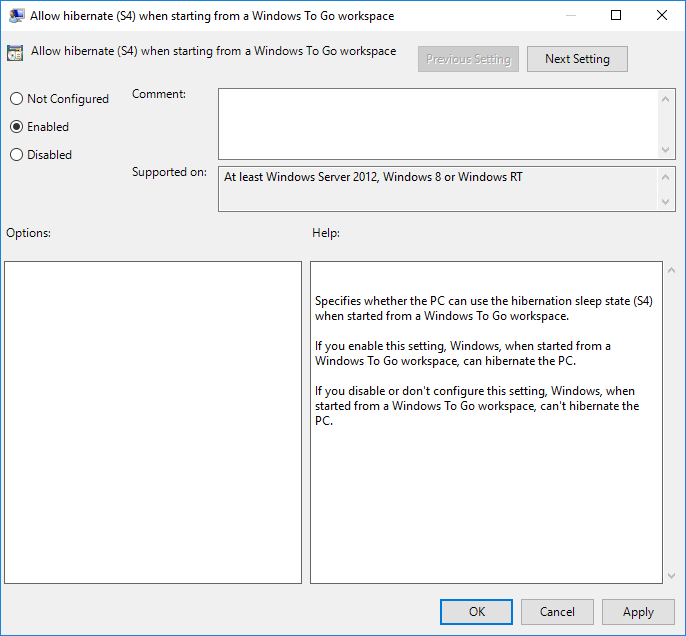Click the 'Options:' label
686x636 pixels.
pyautogui.click(x=28, y=233)
